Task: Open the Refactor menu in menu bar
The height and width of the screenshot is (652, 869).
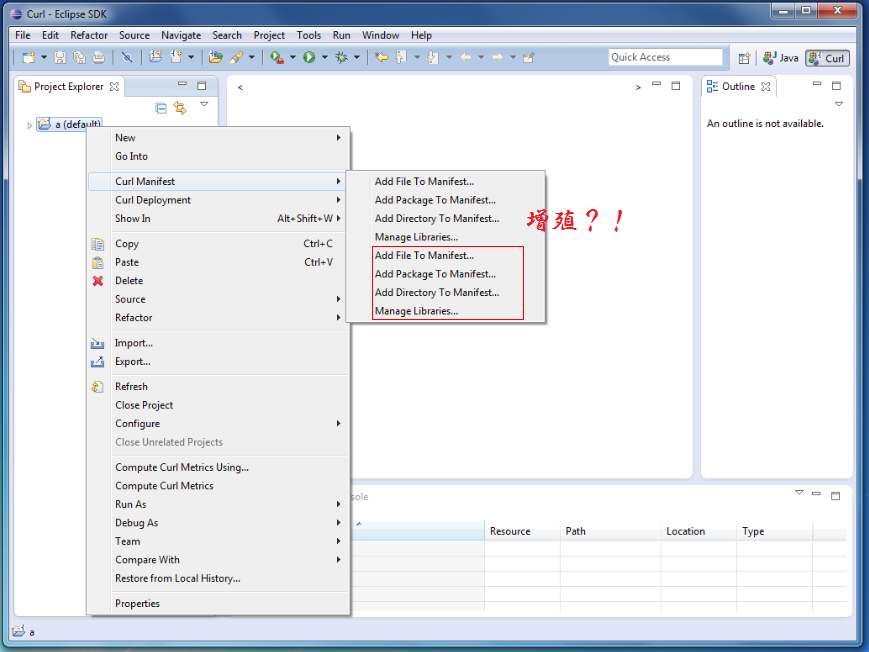Action: click(x=89, y=35)
